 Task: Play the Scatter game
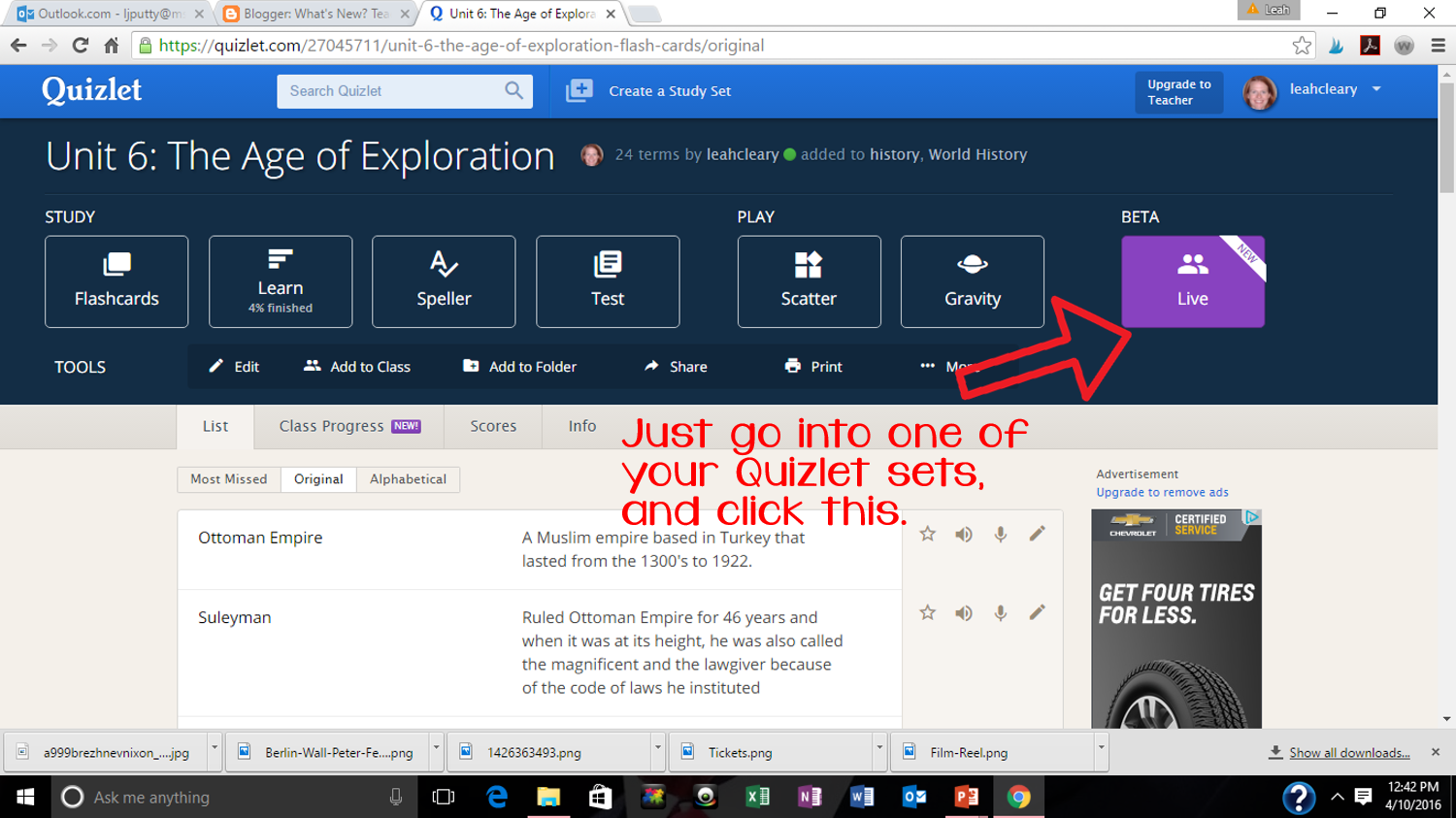(809, 281)
